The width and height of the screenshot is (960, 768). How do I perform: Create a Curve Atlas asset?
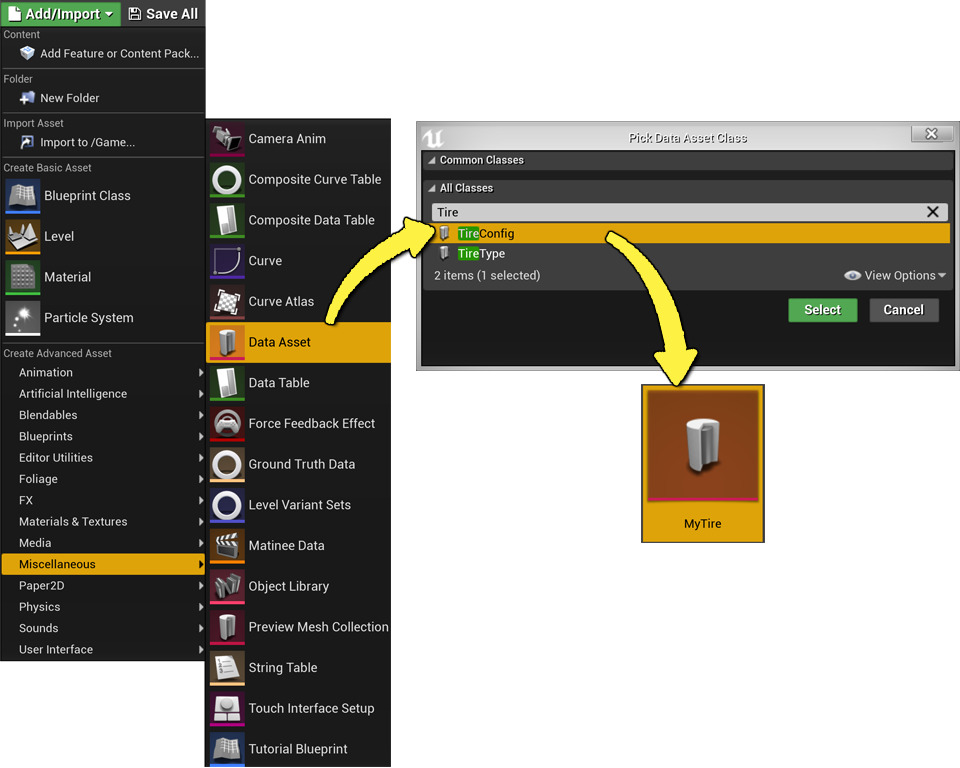point(225,301)
